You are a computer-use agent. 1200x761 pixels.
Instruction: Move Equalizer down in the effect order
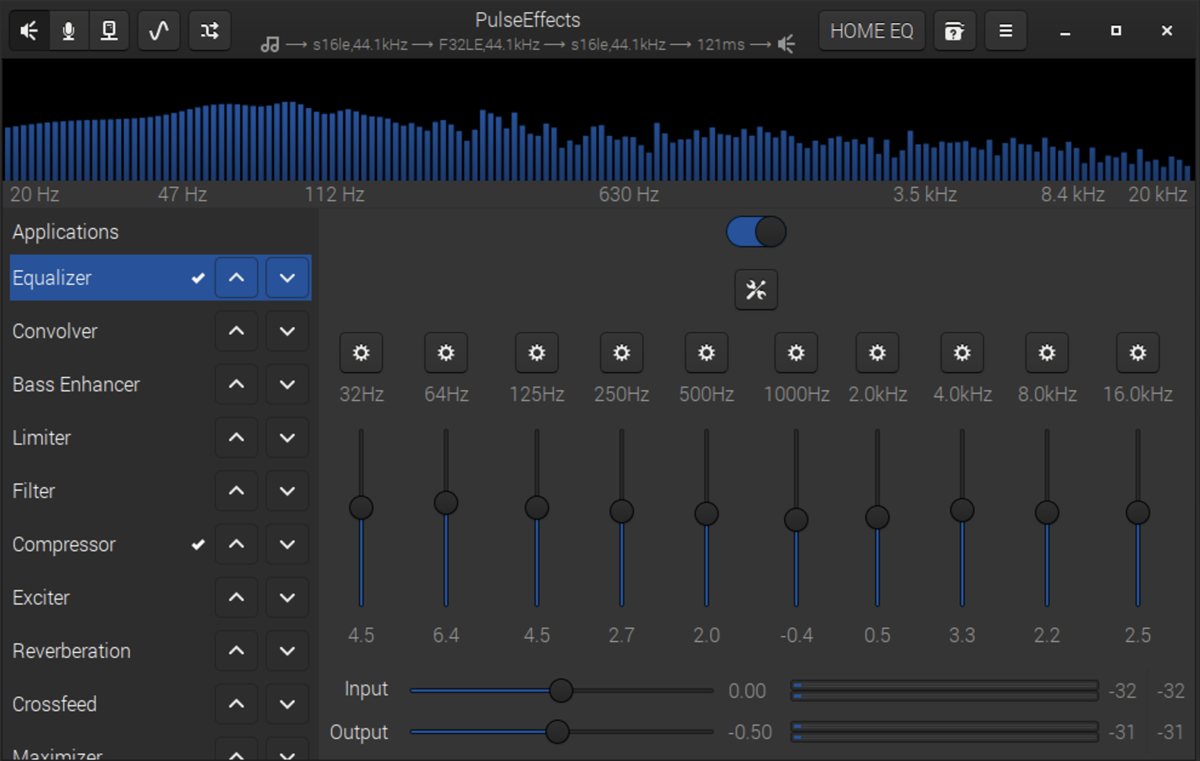287,278
